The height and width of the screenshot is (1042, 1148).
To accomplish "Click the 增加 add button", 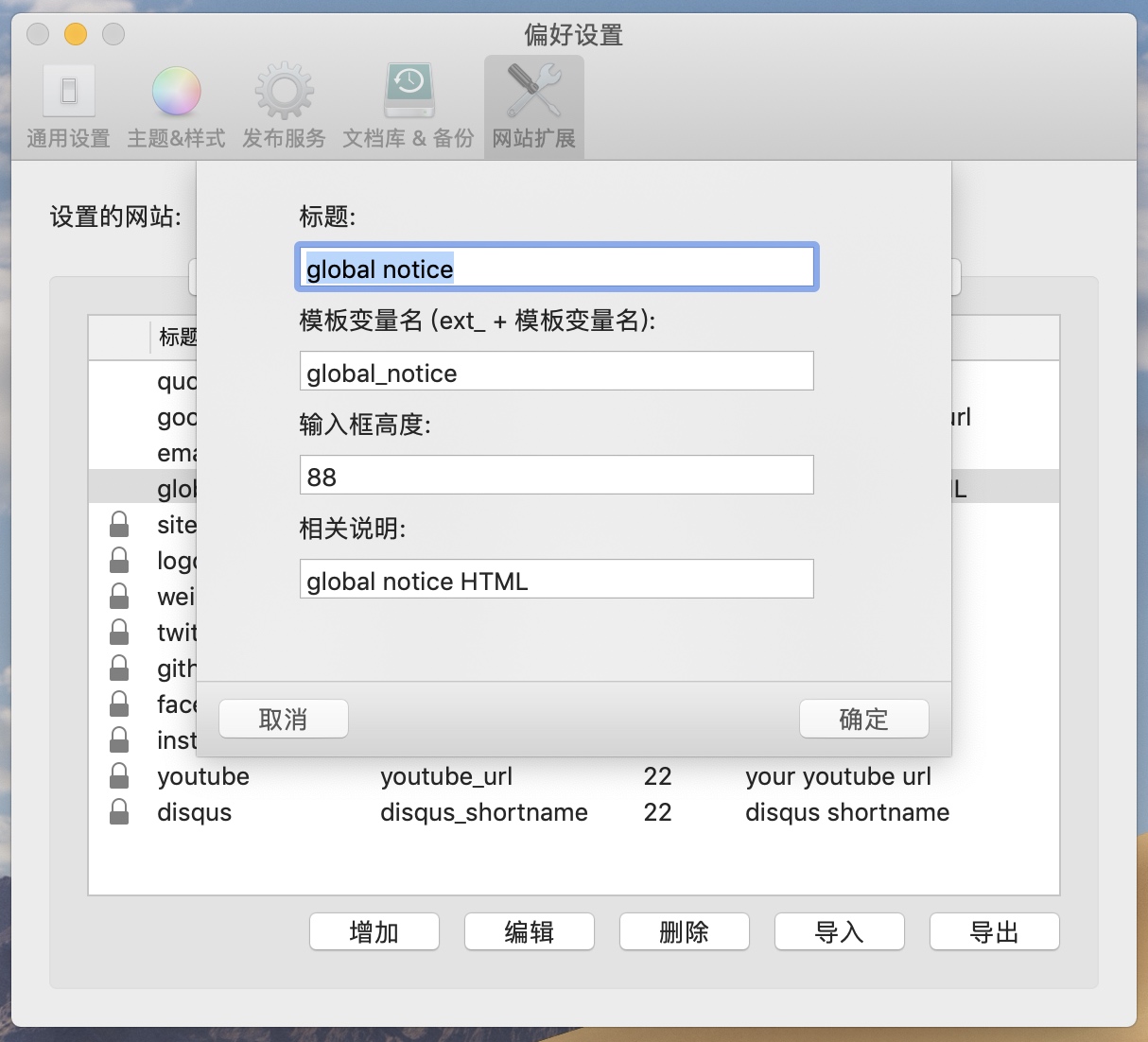I will [x=374, y=932].
